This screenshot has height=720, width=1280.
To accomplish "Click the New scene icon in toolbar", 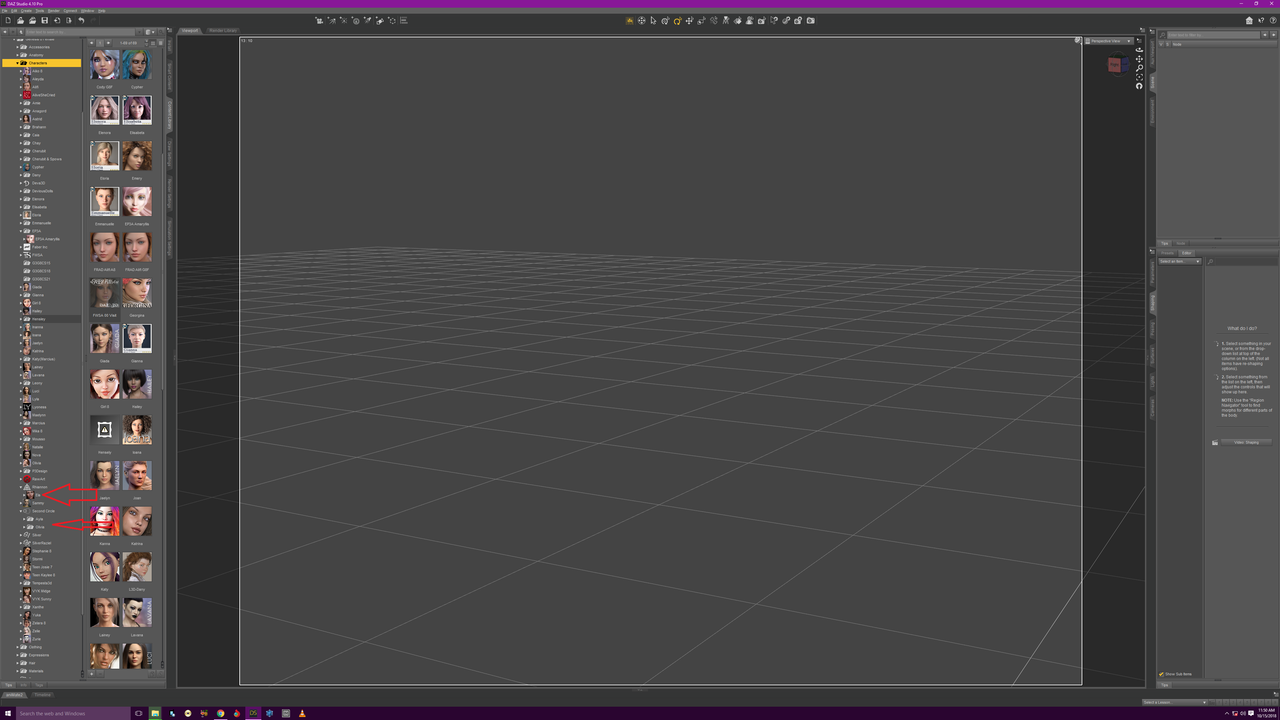I will 8,20.
